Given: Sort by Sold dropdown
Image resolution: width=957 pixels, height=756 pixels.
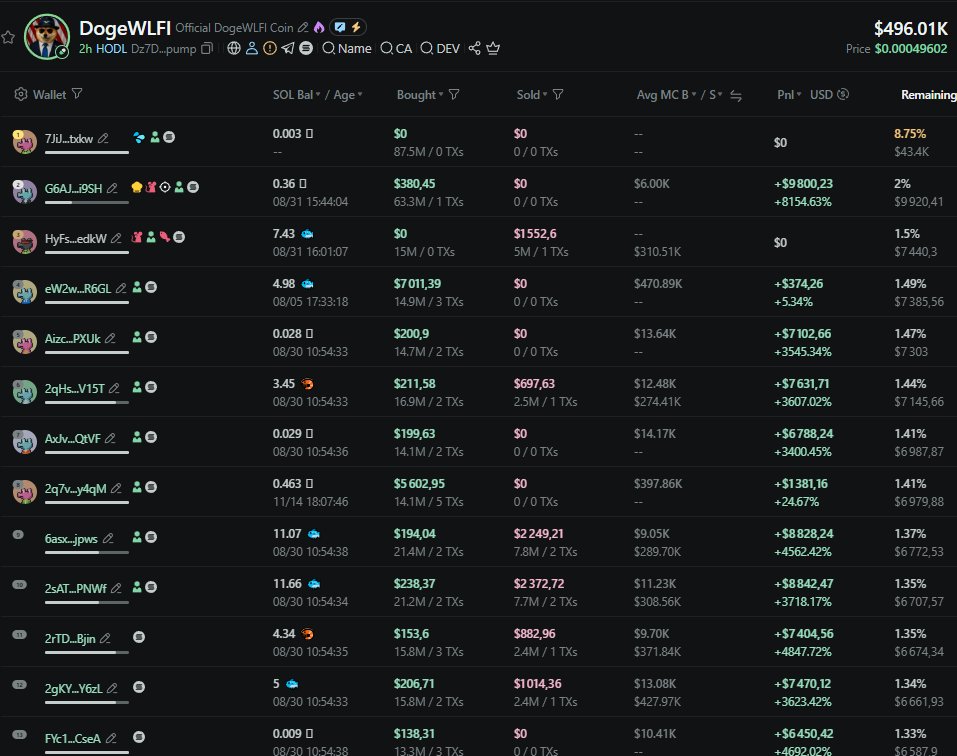Looking at the screenshot, I should [532, 95].
